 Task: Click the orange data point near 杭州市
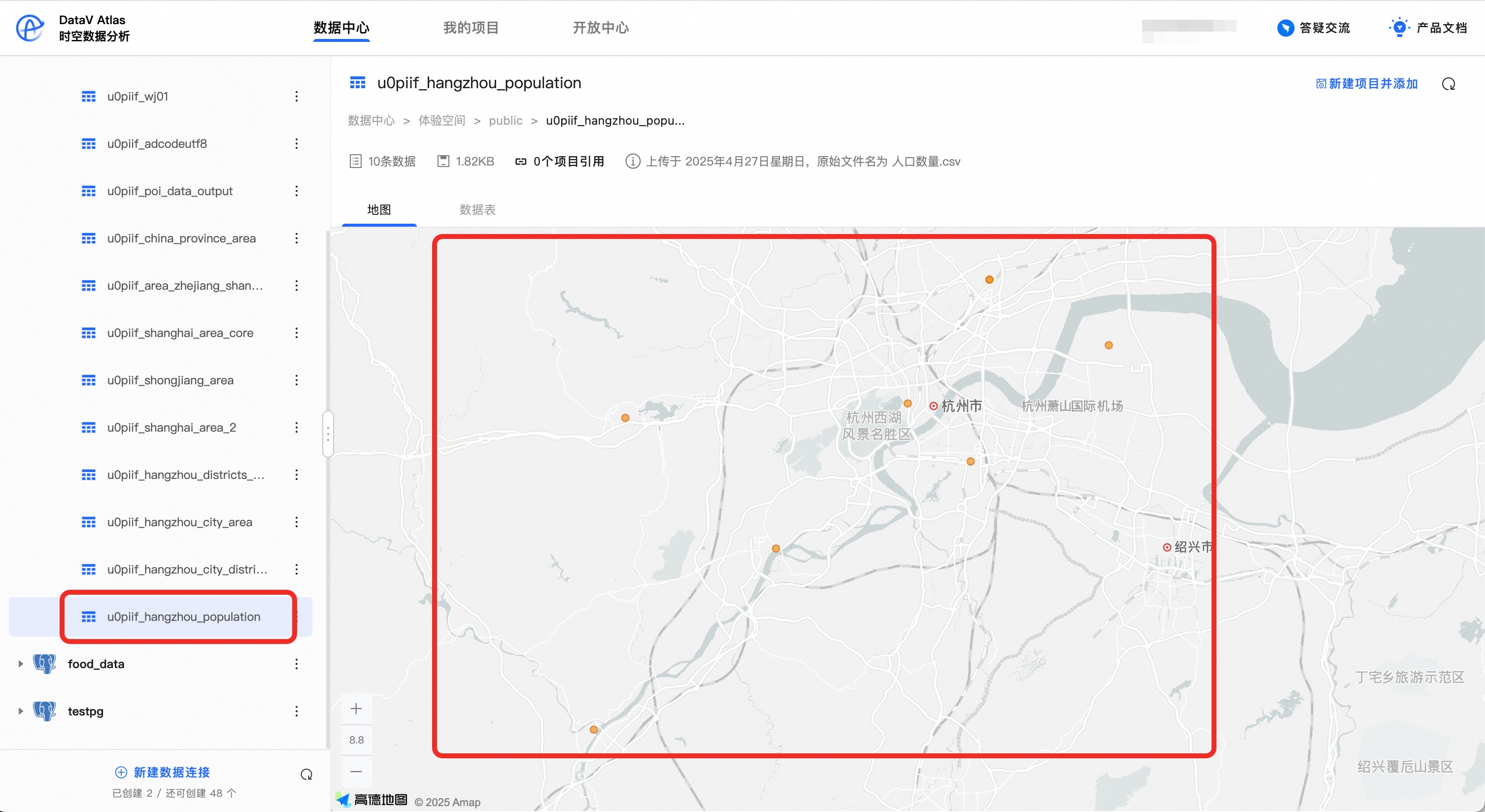(x=908, y=404)
